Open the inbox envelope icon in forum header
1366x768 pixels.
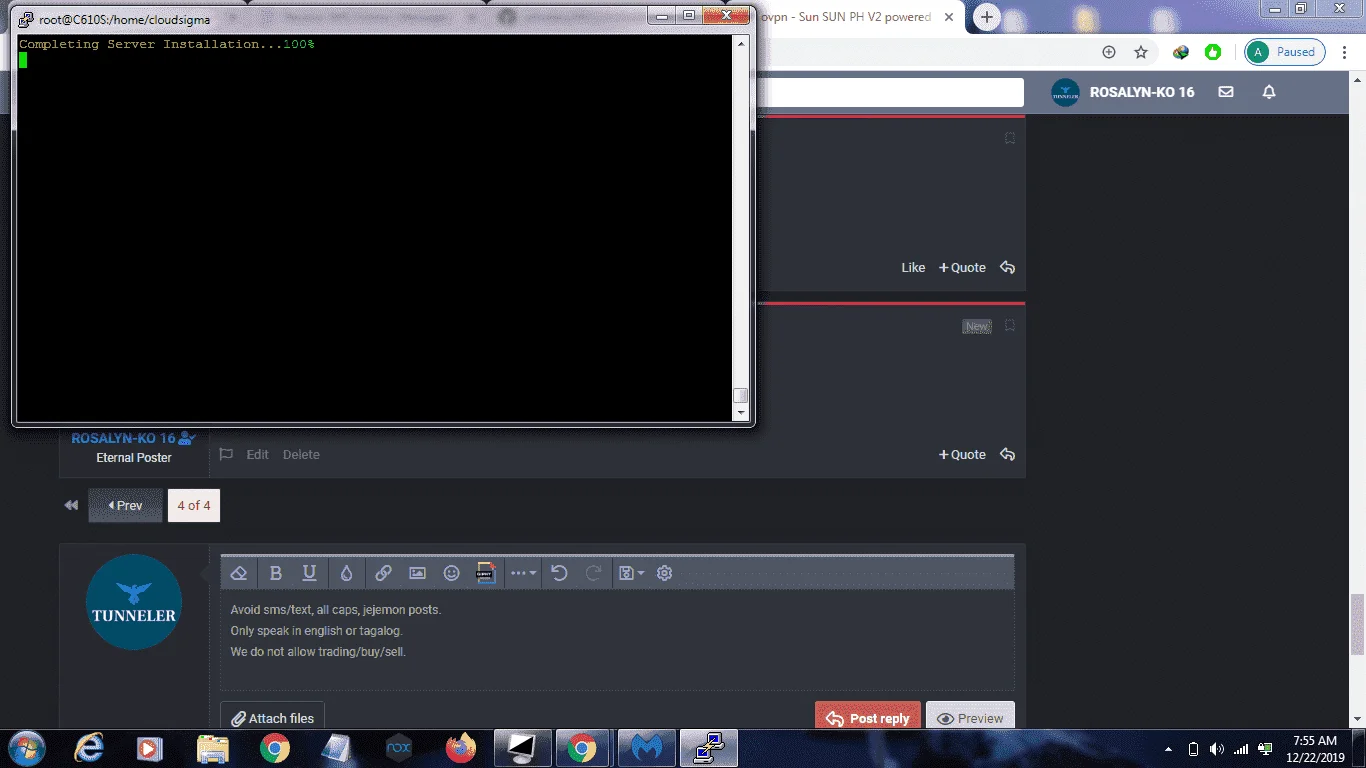coord(1226,92)
